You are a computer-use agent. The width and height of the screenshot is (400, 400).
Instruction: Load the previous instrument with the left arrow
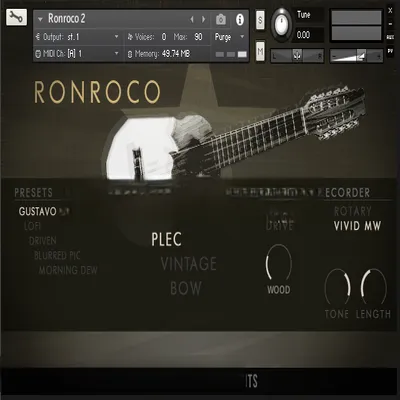tap(192, 20)
